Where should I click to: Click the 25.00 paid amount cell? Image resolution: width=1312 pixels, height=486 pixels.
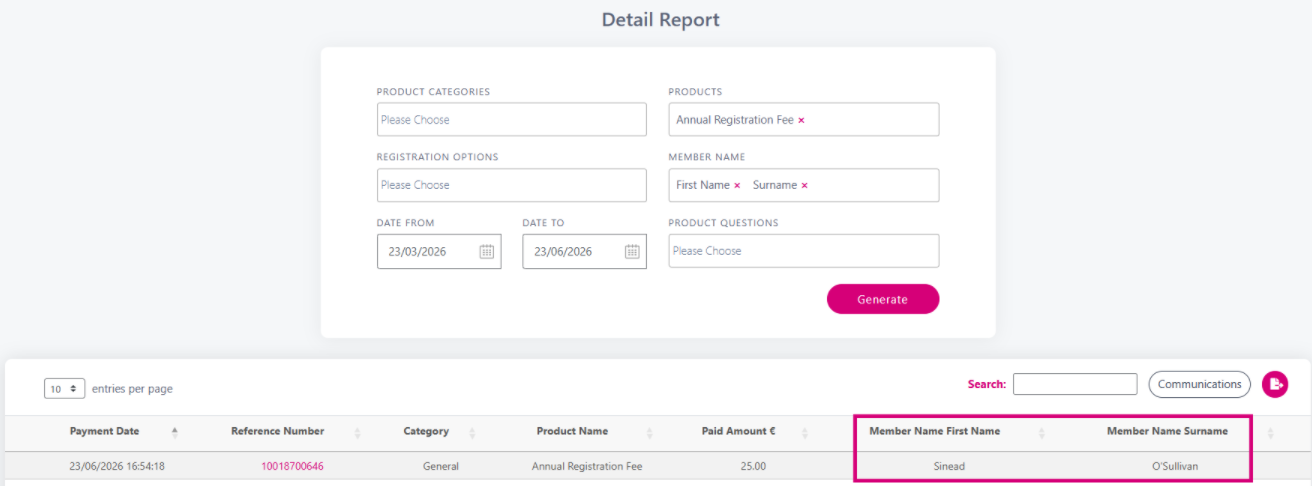(752, 466)
